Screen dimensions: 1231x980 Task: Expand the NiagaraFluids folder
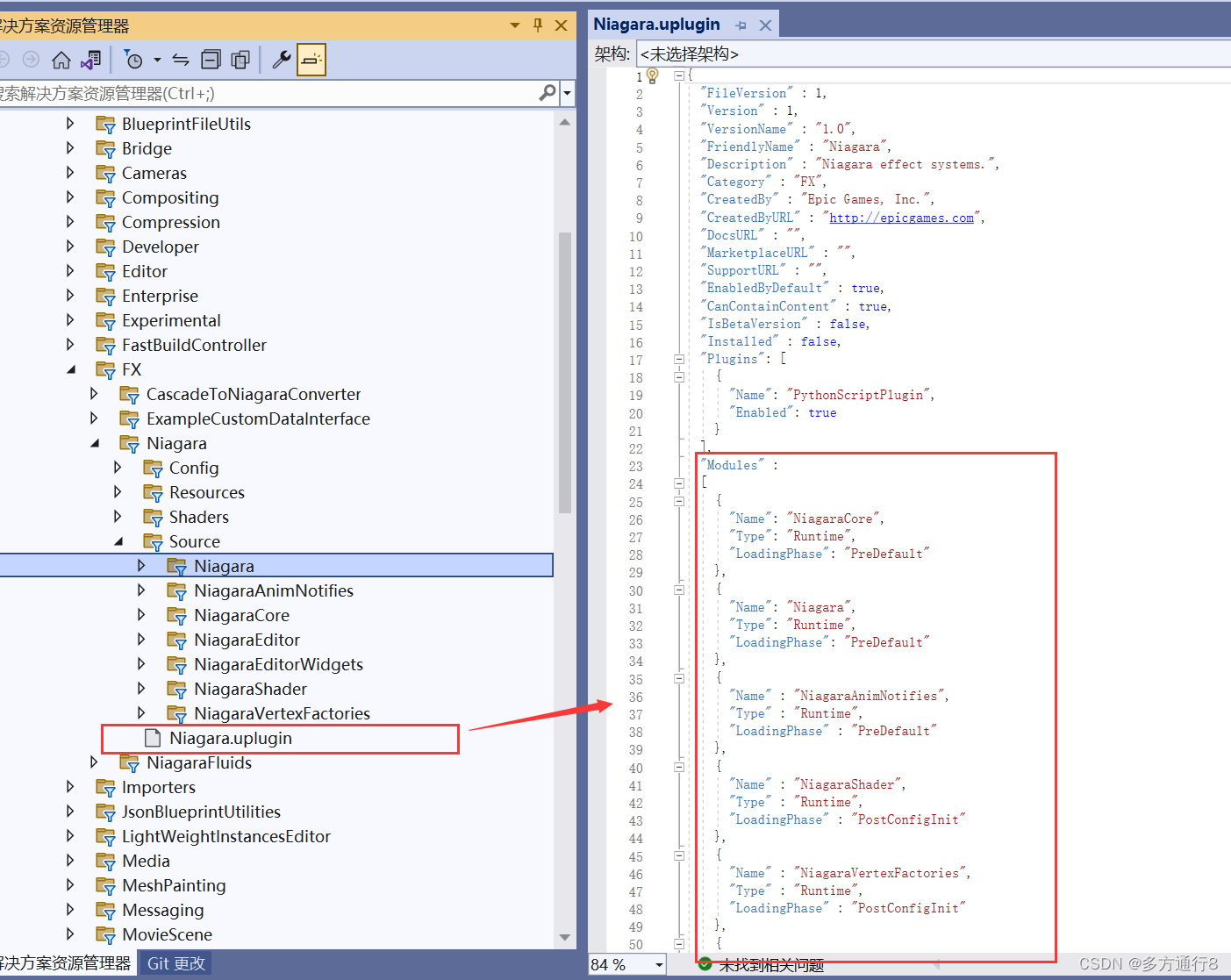(94, 762)
